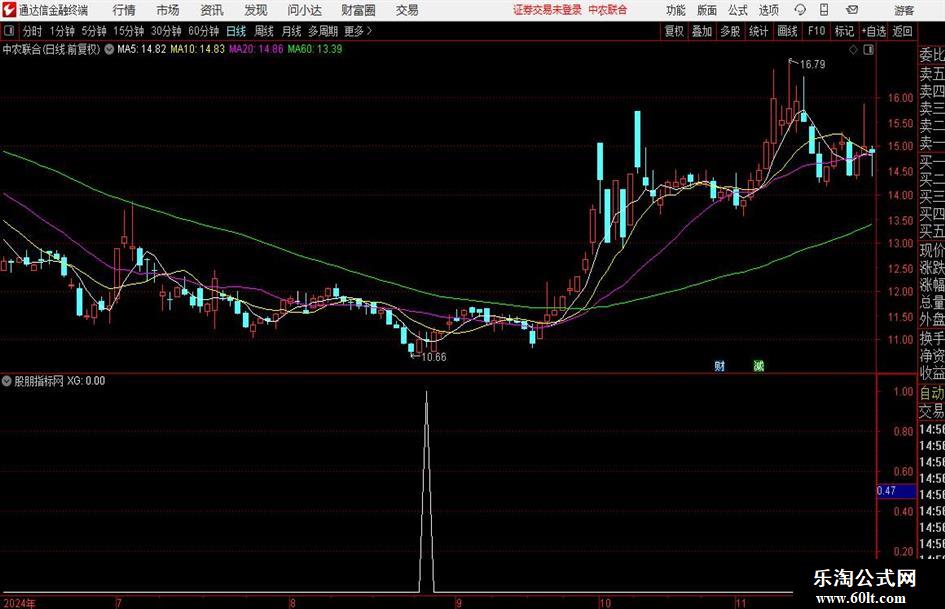Open the 选项 menu

[769, 10]
